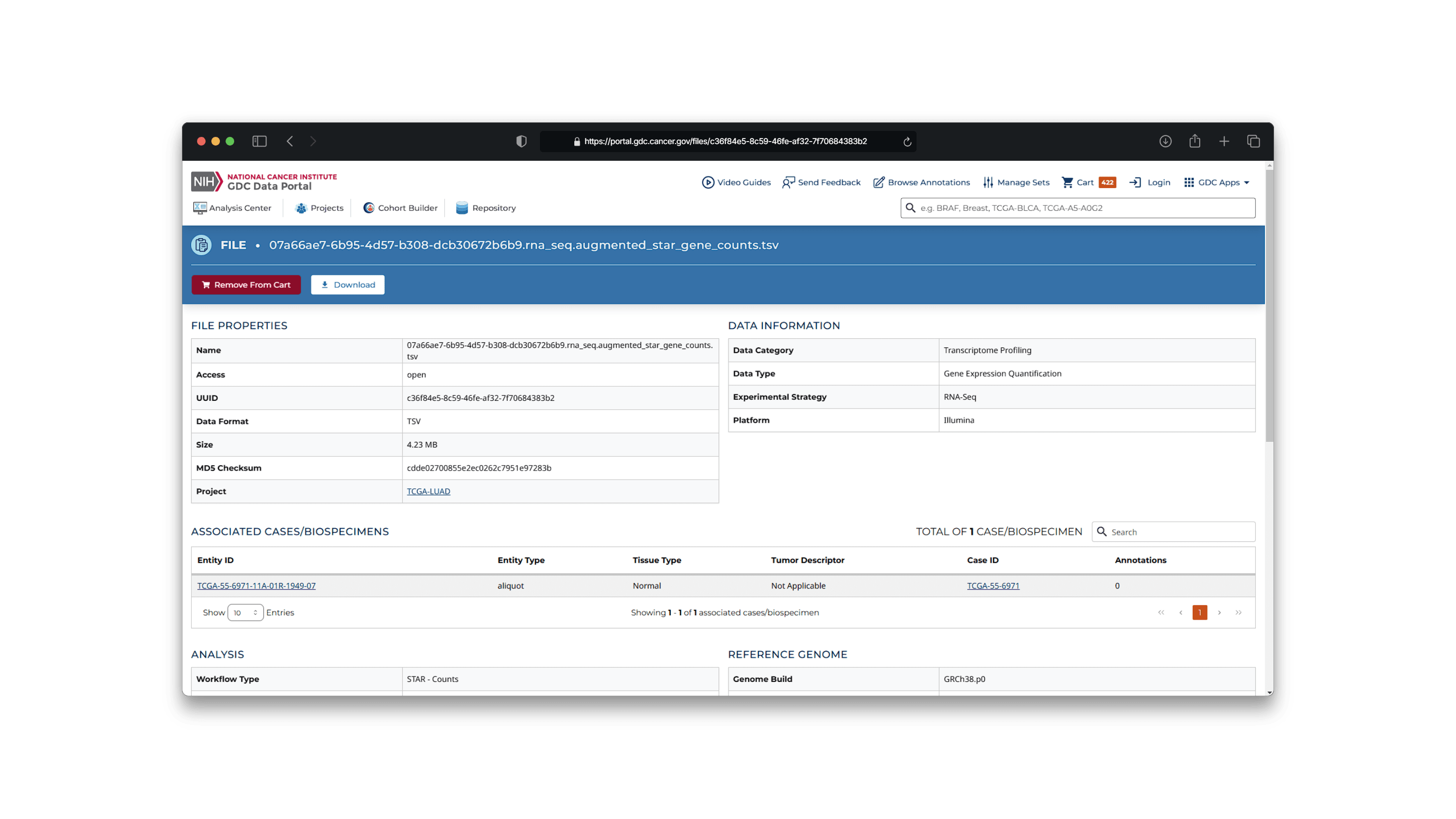This screenshot has height=819, width=1456.
Task: Click the Login arrow icon
Action: [1135, 182]
